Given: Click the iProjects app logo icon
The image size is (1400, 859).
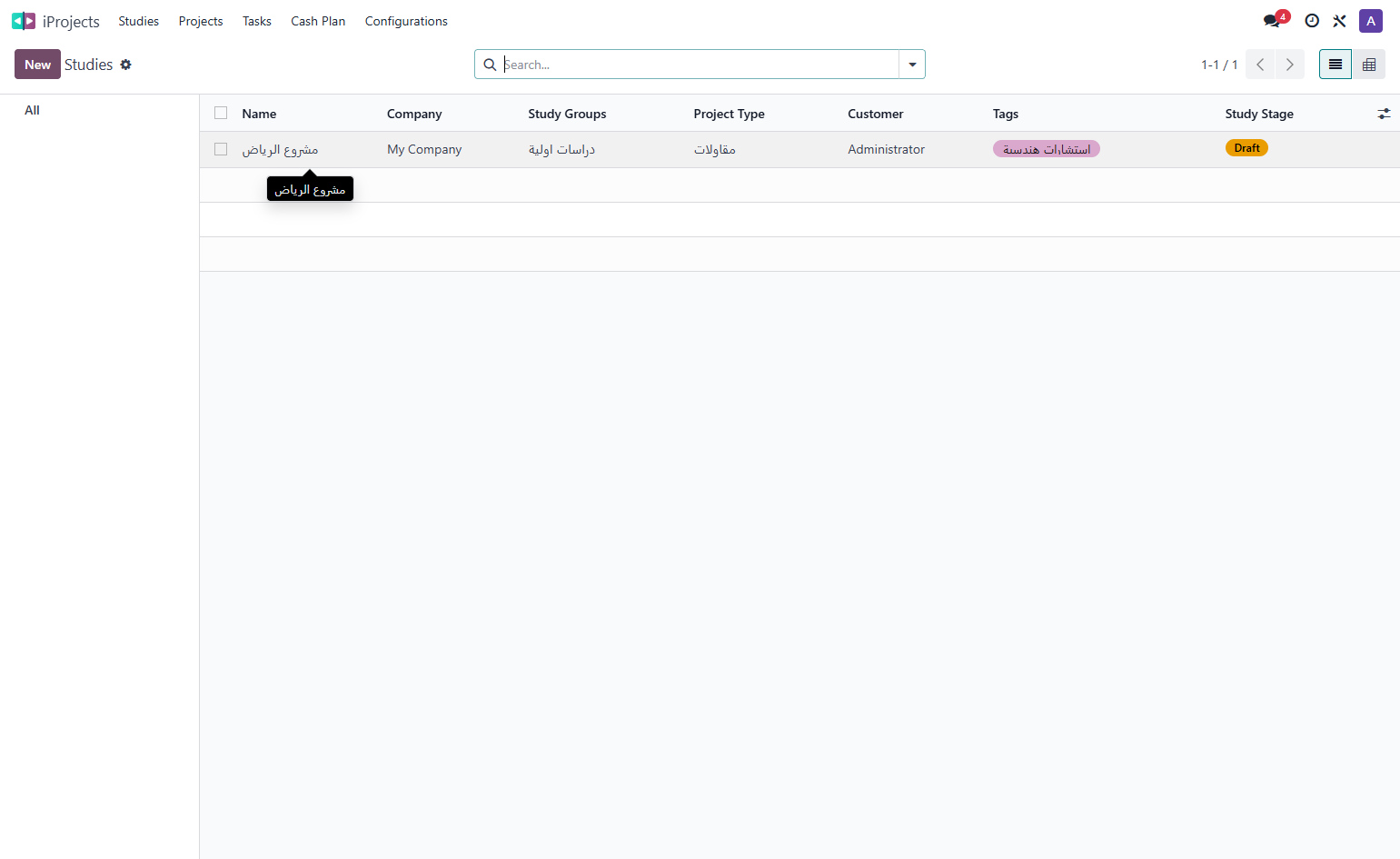Looking at the screenshot, I should coord(24,21).
